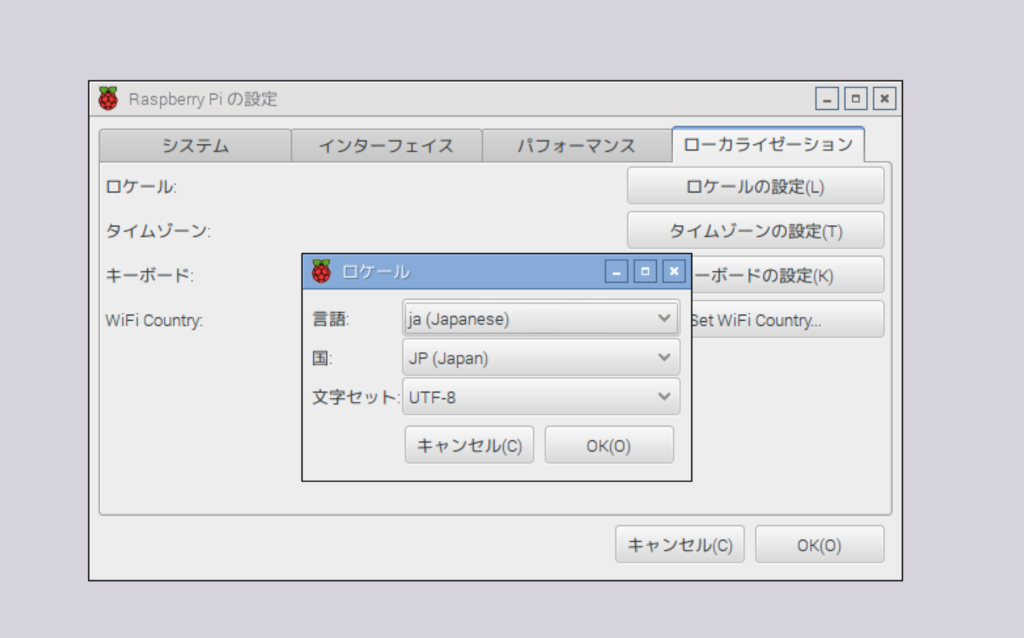Click the 言語: label in the dialog

click(x=330, y=319)
